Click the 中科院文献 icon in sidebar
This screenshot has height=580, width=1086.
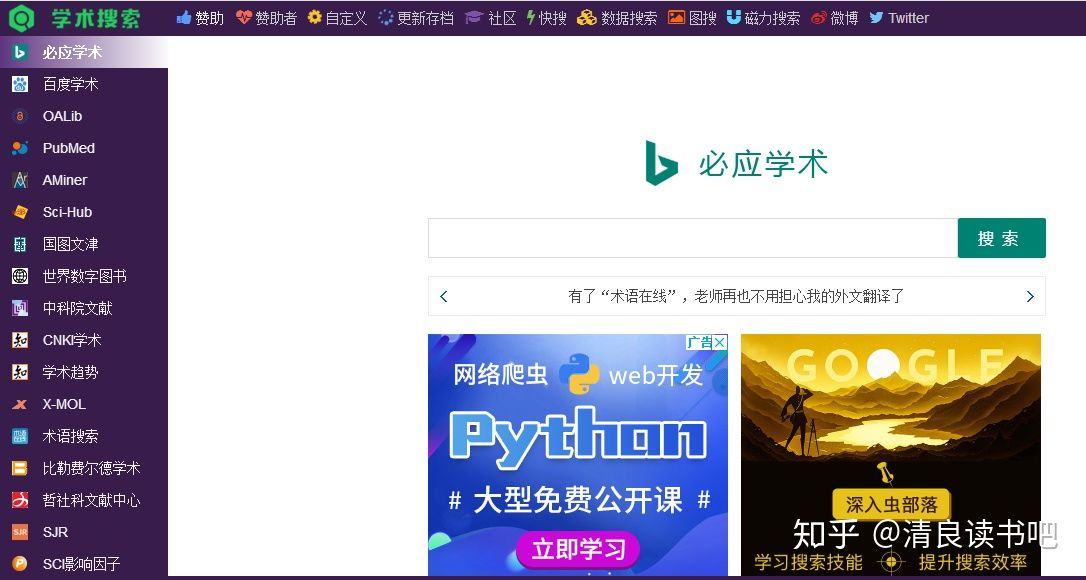pos(20,308)
